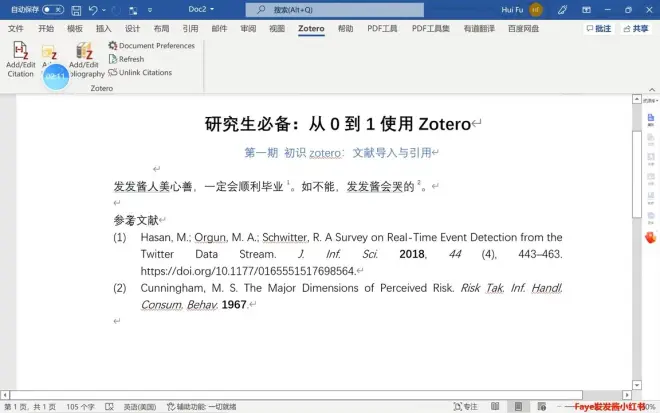Switch to the 设计 tab
Viewport: 660px width, 413px height.
pos(132,28)
